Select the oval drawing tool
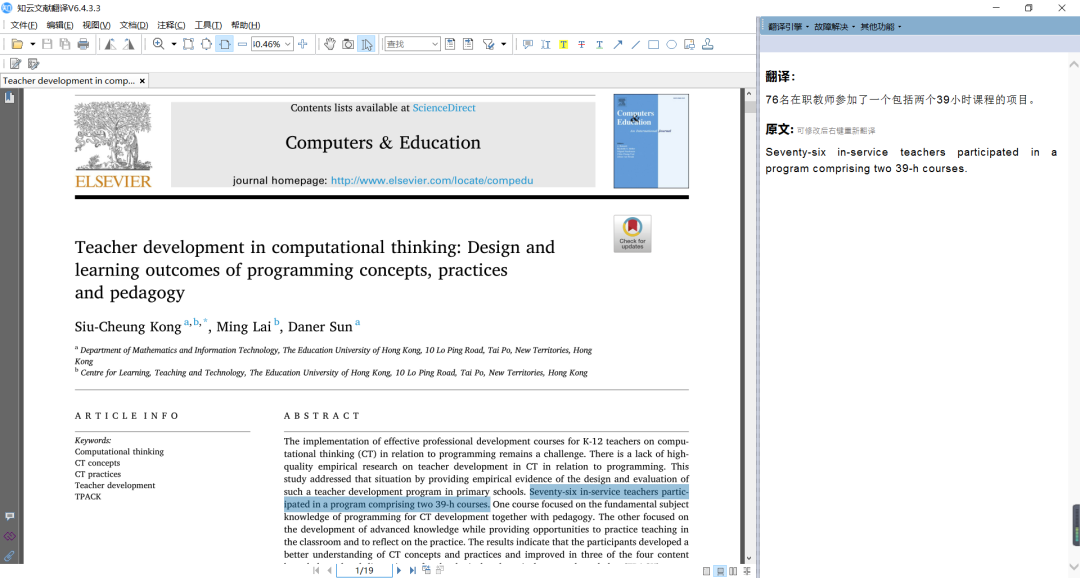This screenshot has height=578, width=1080. coord(672,44)
